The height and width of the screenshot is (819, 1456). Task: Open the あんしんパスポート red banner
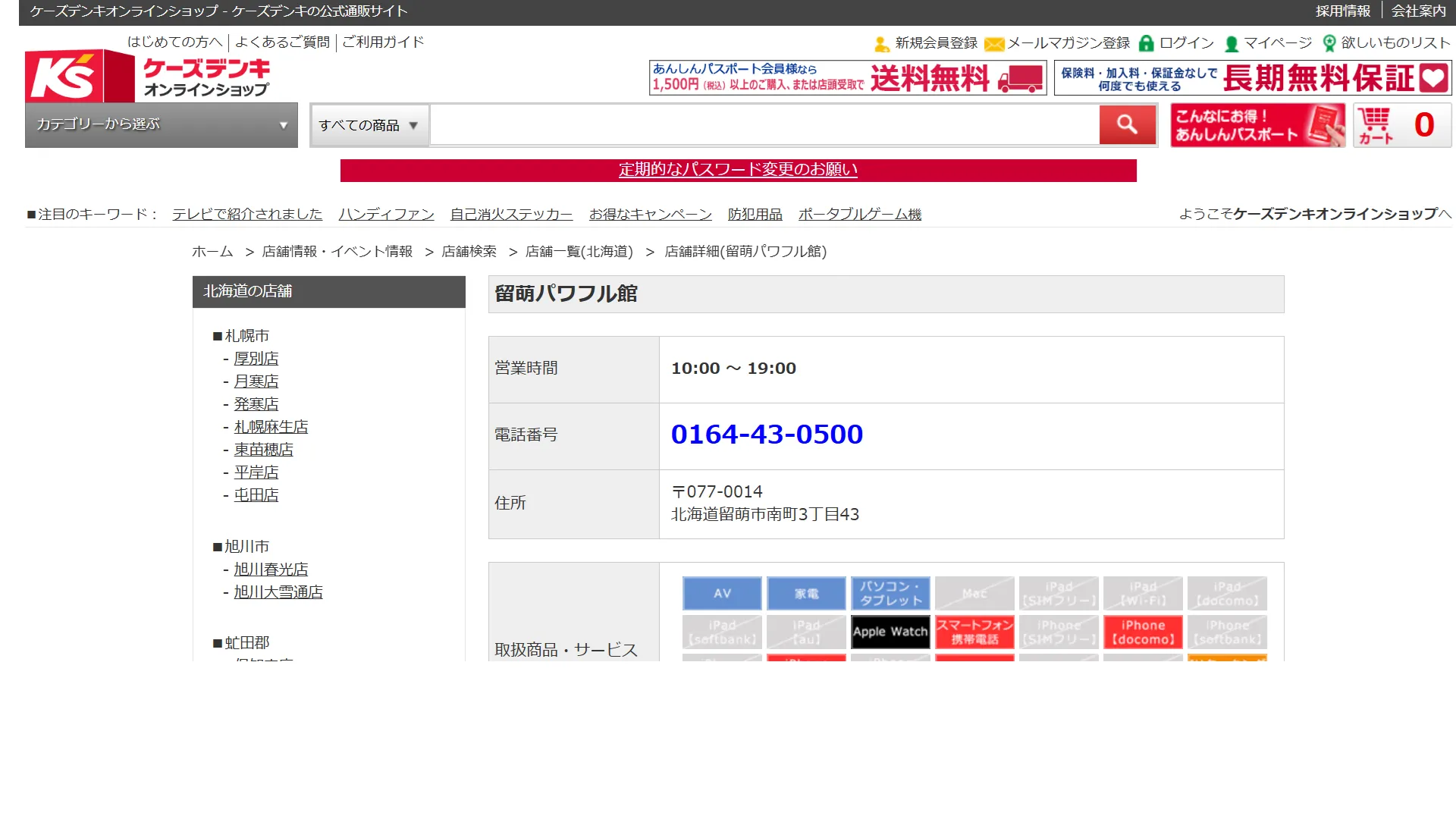click(x=1257, y=125)
